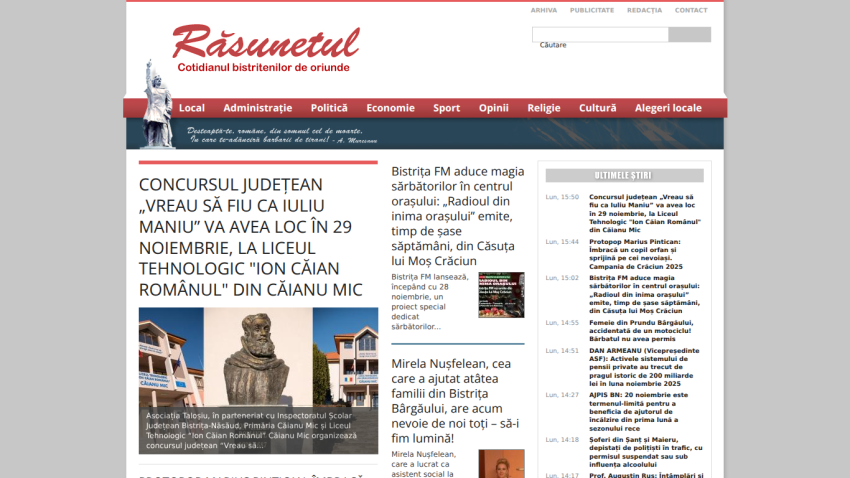Go to the Local section
Image resolution: width=850 pixels, height=478 pixels.
(x=192, y=108)
